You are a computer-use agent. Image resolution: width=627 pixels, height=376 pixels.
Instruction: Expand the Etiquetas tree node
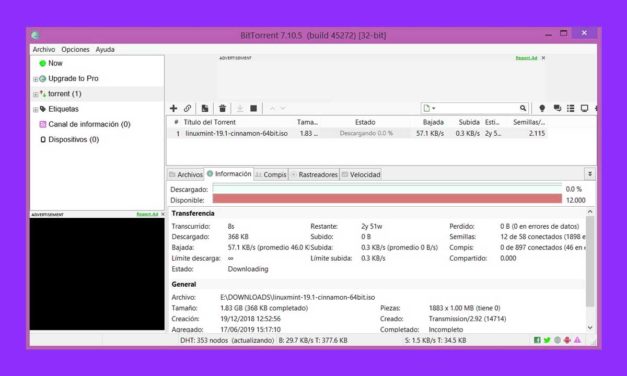point(35,109)
